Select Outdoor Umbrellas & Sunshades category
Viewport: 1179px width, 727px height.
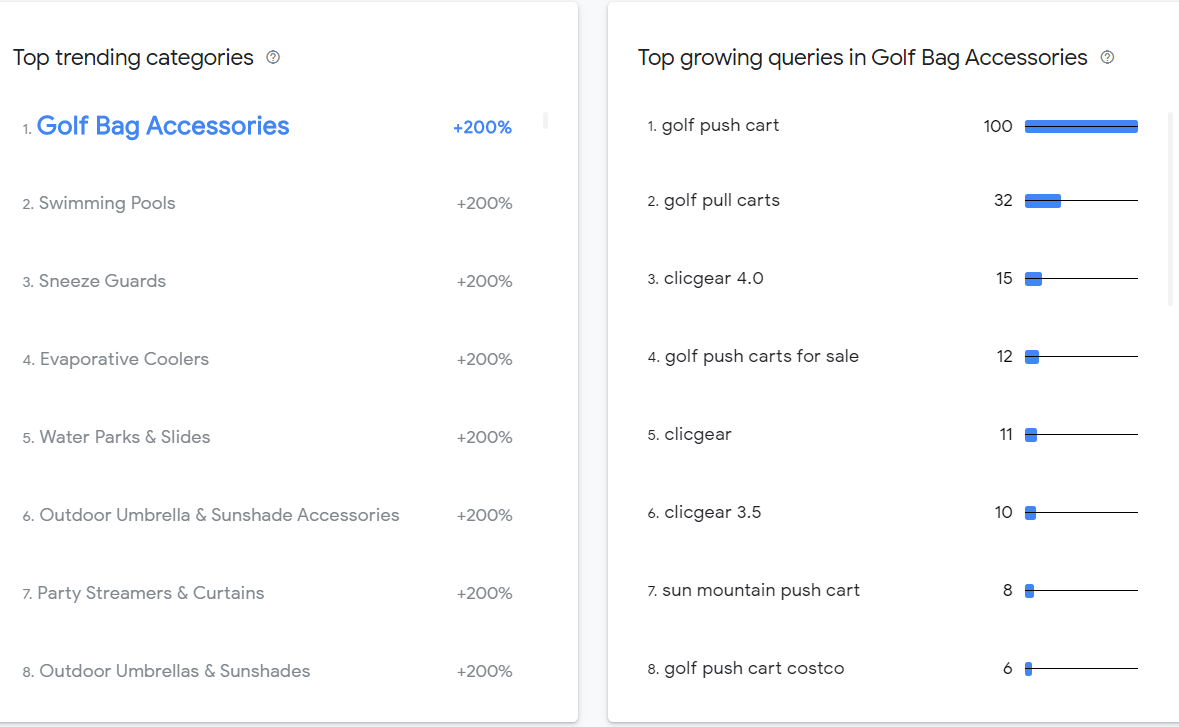[174, 671]
